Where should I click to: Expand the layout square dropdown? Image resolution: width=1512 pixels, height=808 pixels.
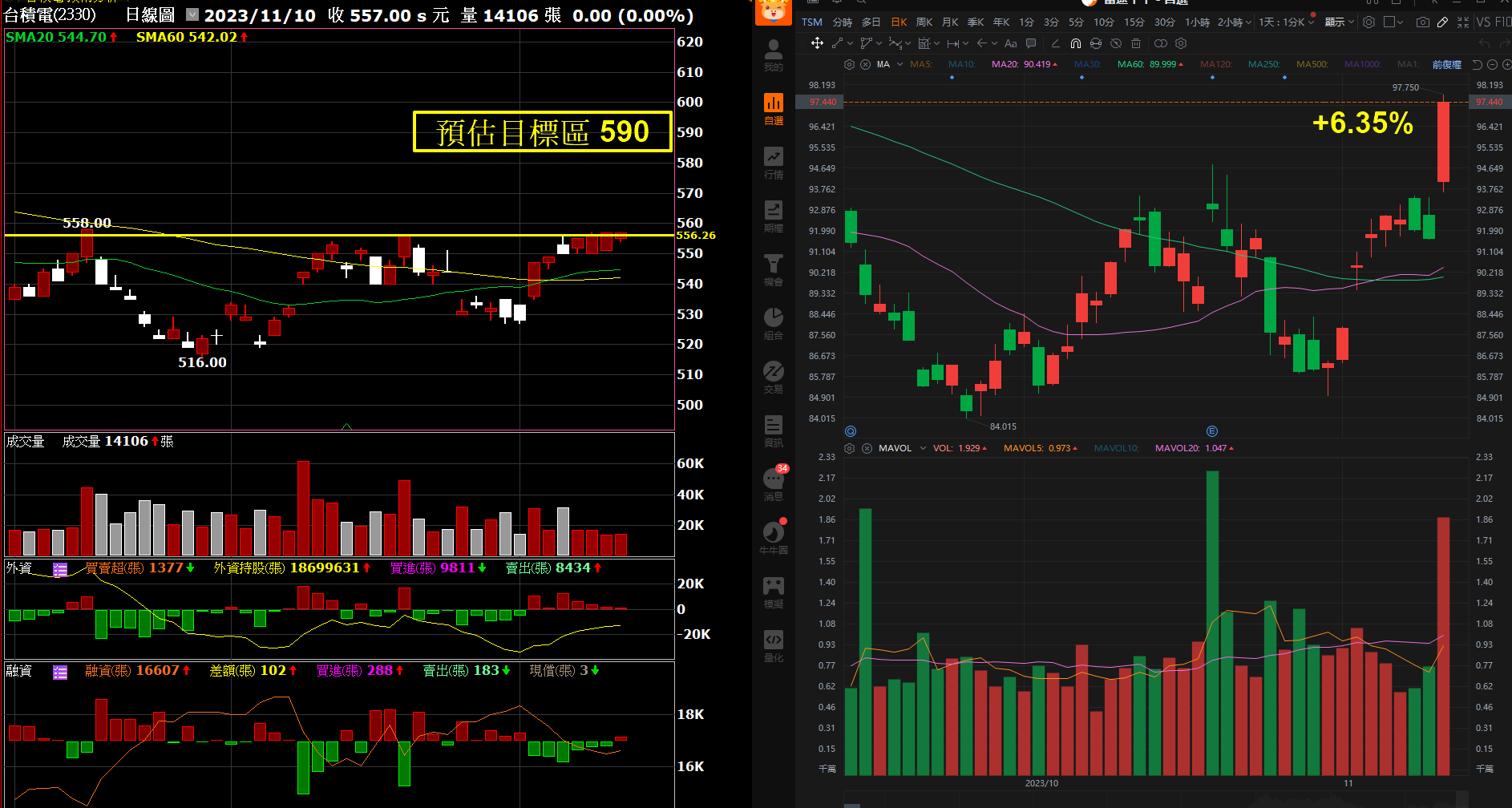(1400, 22)
